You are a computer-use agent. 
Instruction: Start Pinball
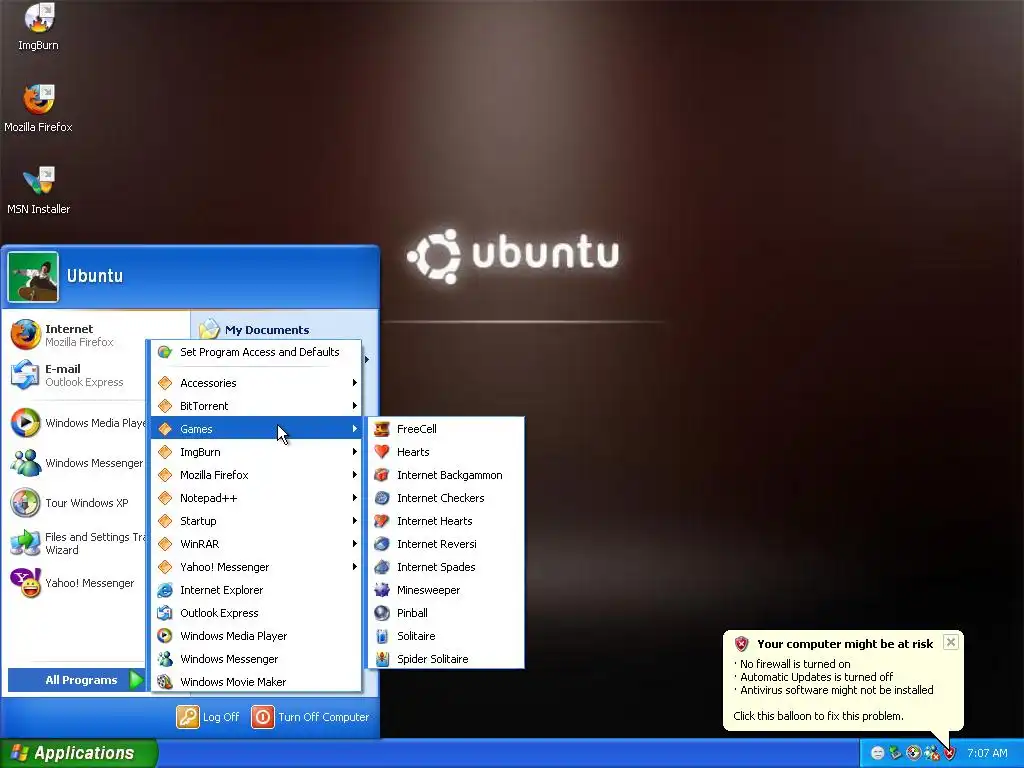(x=446, y=613)
